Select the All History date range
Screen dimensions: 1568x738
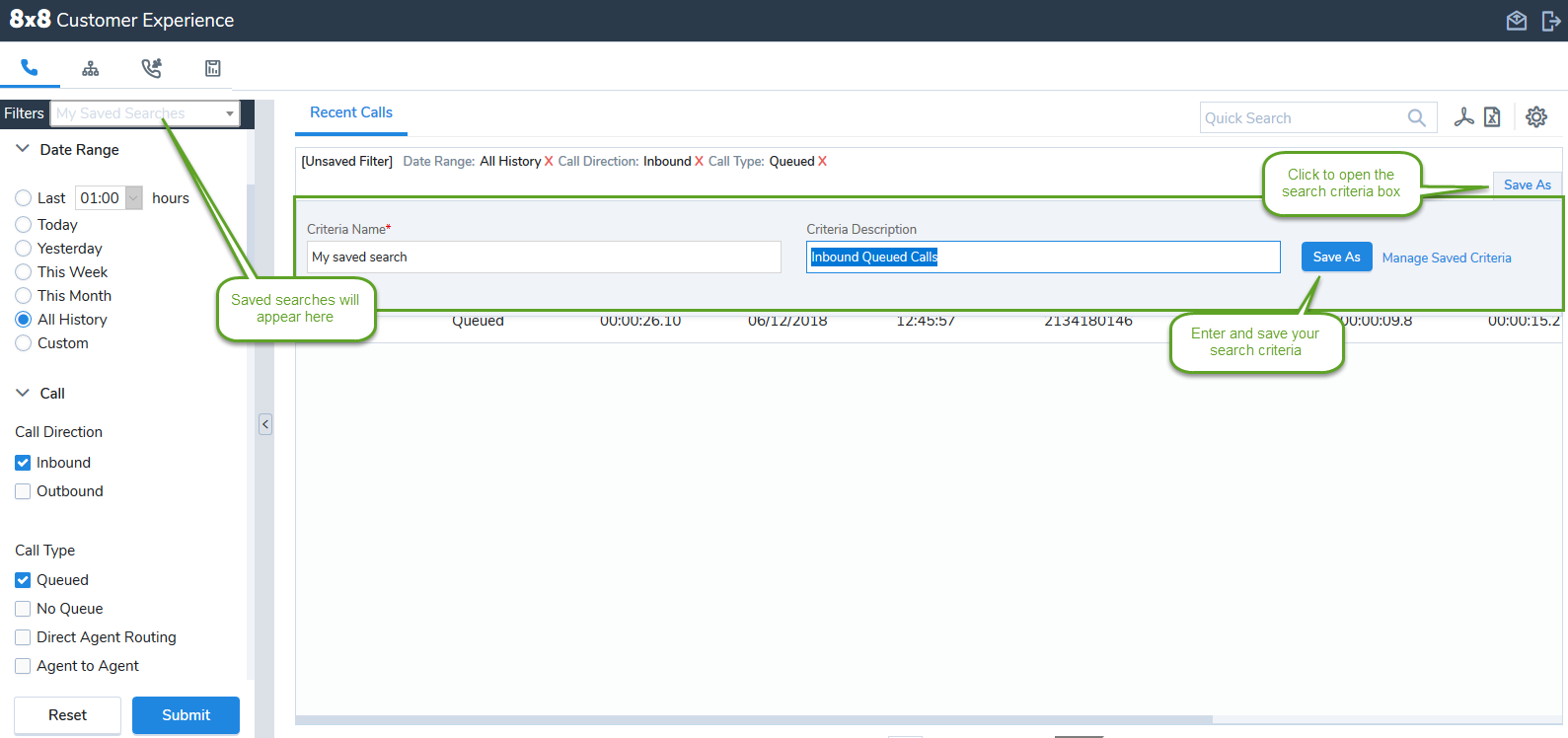pyautogui.click(x=24, y=320)
